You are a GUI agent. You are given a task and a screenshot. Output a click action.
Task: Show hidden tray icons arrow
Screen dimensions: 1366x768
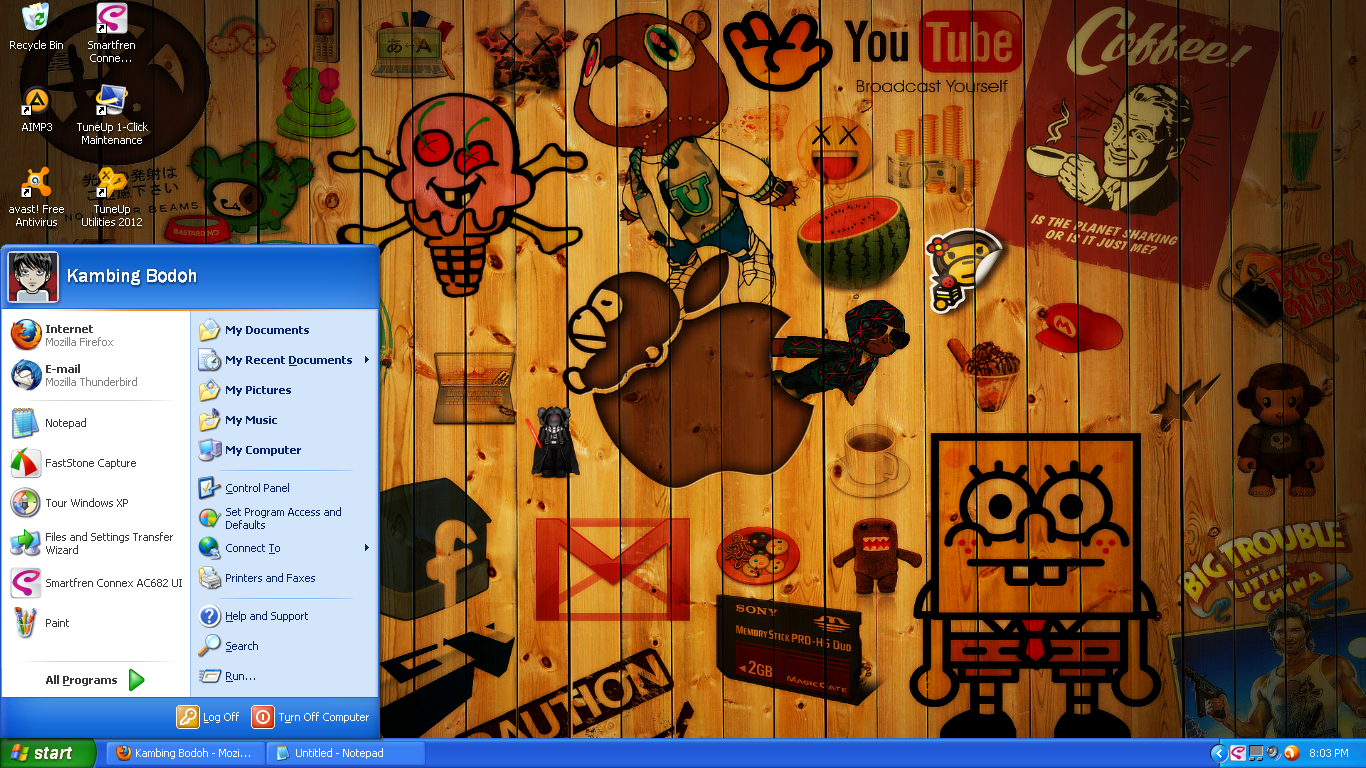[x=1218, y=753]
